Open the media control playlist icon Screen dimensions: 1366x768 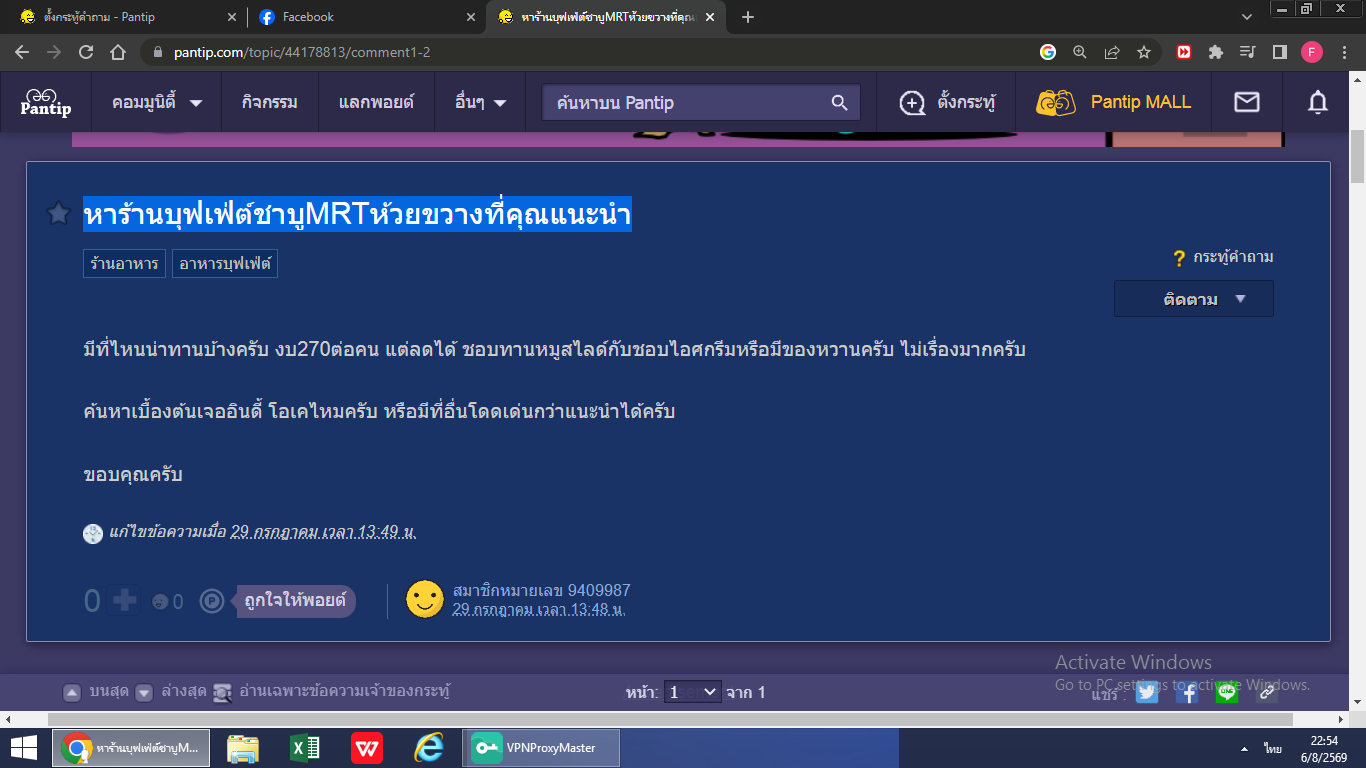click(1247, 52)
